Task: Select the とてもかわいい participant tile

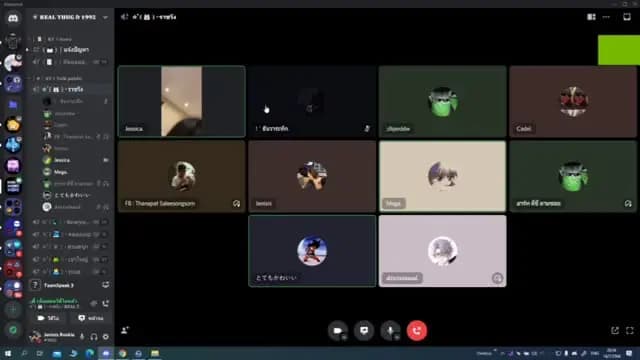Action: pyautogui.click(x=312, y=251)
